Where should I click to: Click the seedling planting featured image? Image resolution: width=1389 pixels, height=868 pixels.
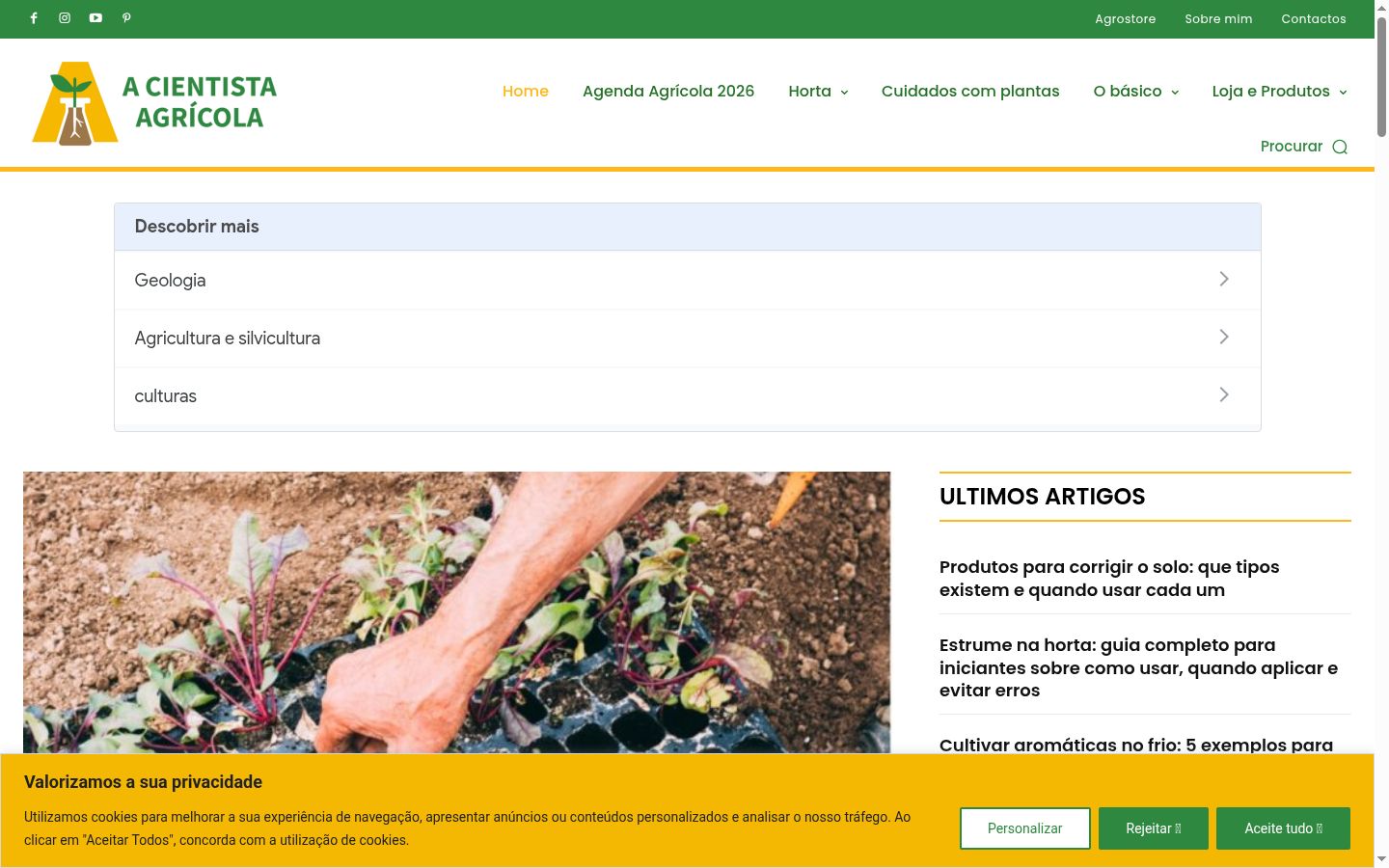[x=456, y=612]
